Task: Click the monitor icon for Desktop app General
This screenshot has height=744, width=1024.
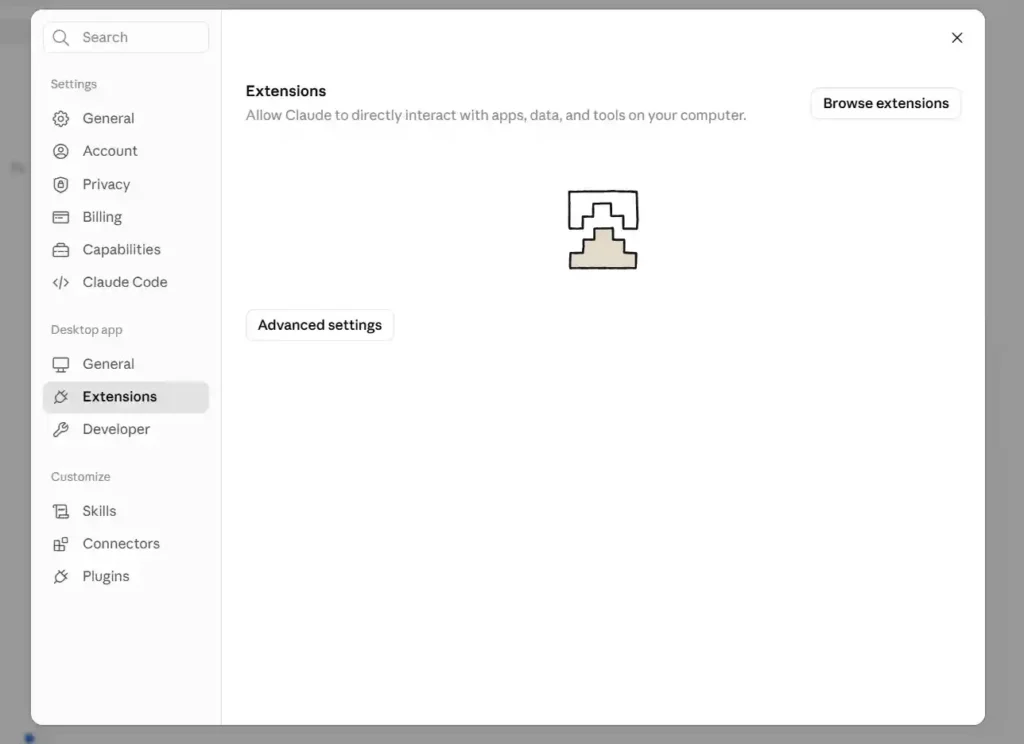Action: coord(61,364)
